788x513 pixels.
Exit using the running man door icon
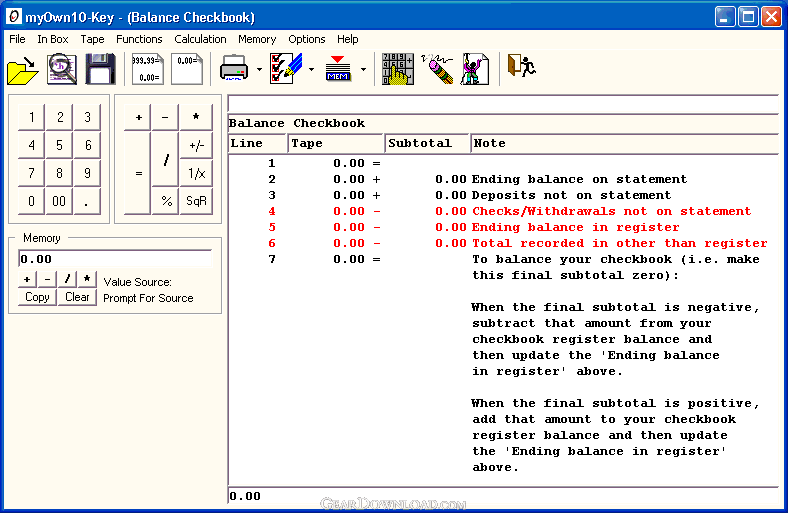pyautogui.click(x=521, y=67)
